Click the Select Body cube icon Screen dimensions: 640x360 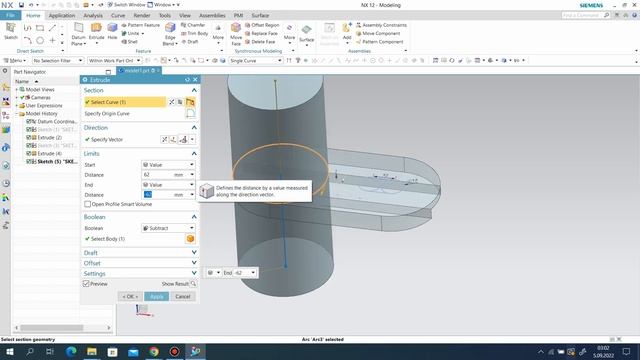[190, 239]
